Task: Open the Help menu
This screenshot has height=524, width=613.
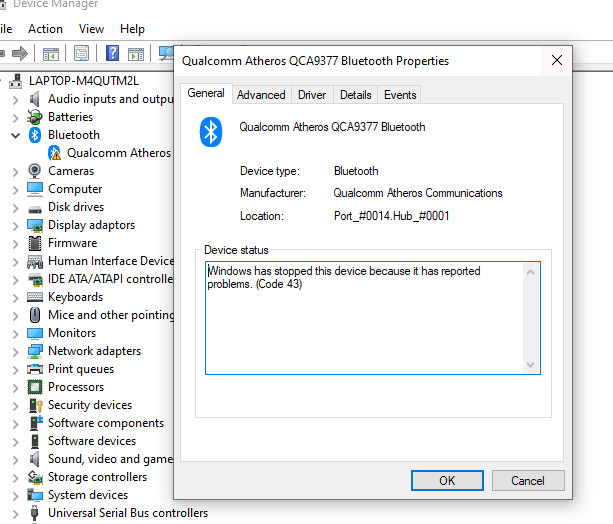Action: (132, 29)
